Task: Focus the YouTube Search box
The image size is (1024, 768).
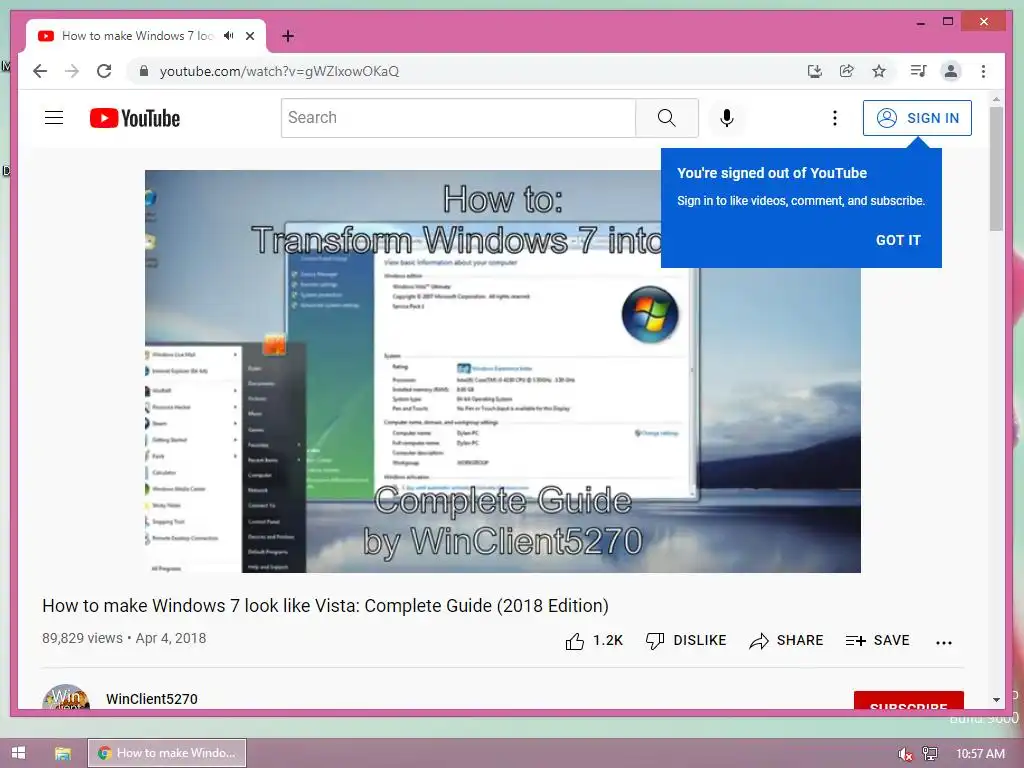Action: coord(458,118)
